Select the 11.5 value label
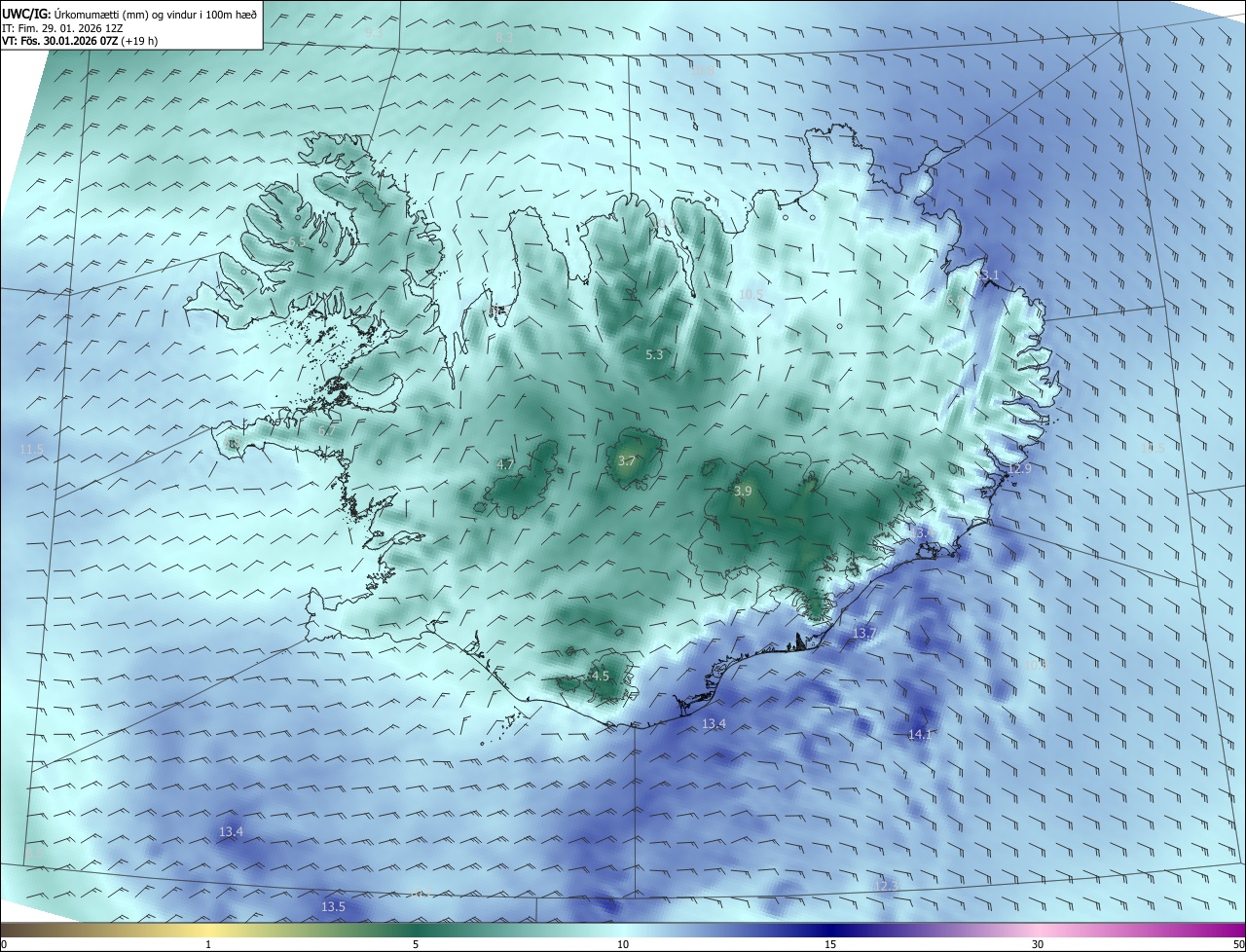Screen dimensions: 1246x952 tap(32, 449)
